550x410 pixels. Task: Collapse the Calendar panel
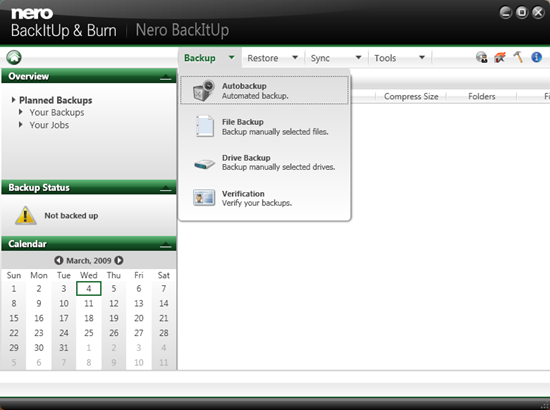pyautogui.click(x=166, y=244)
